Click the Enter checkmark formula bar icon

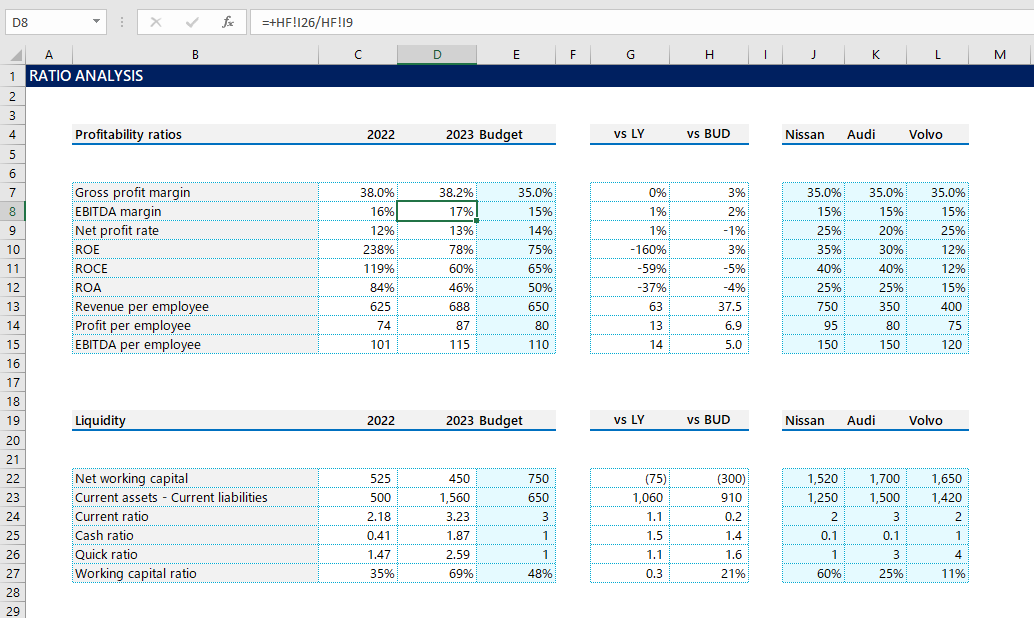(x=192, y=21)
